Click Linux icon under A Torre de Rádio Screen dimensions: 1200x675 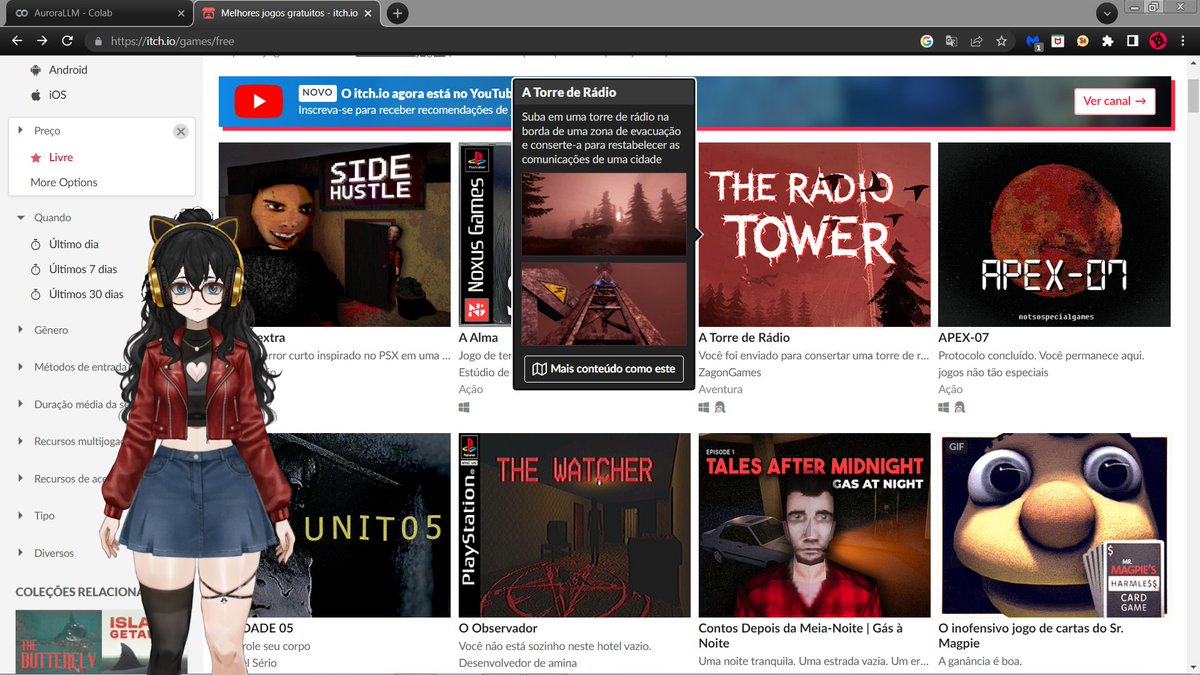click(719, 408)
